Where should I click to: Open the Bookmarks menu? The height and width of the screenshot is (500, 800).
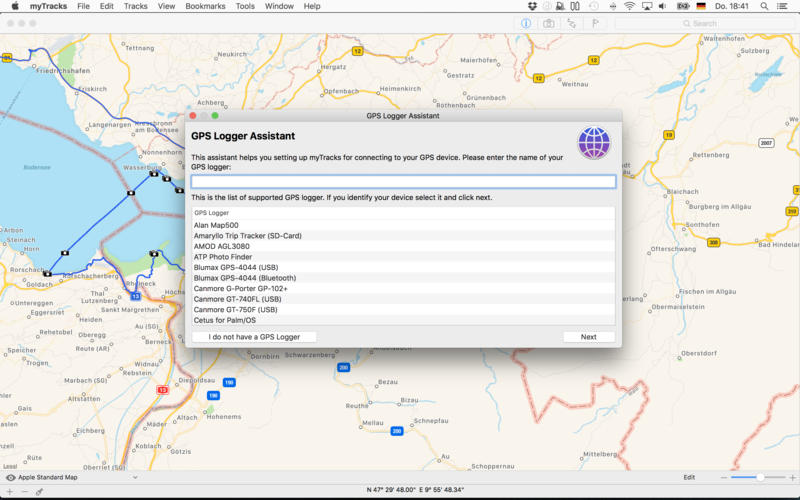205,6
